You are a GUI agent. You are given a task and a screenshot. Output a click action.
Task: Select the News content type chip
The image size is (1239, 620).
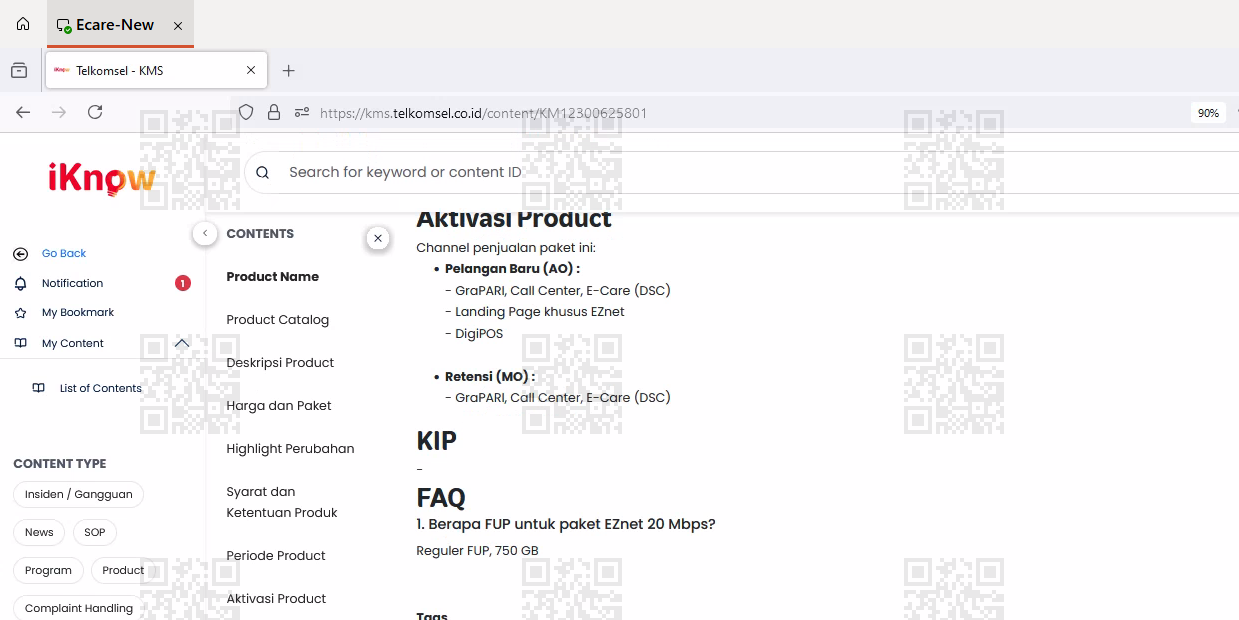coord(39,532)
